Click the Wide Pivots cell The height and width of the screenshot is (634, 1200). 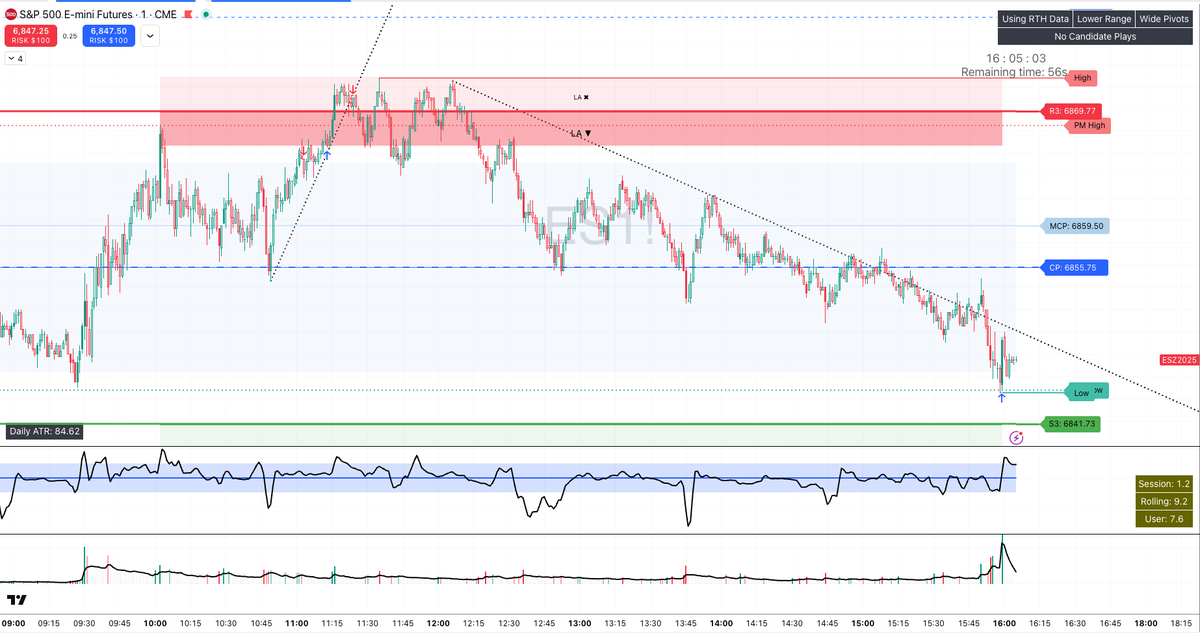1164,19
